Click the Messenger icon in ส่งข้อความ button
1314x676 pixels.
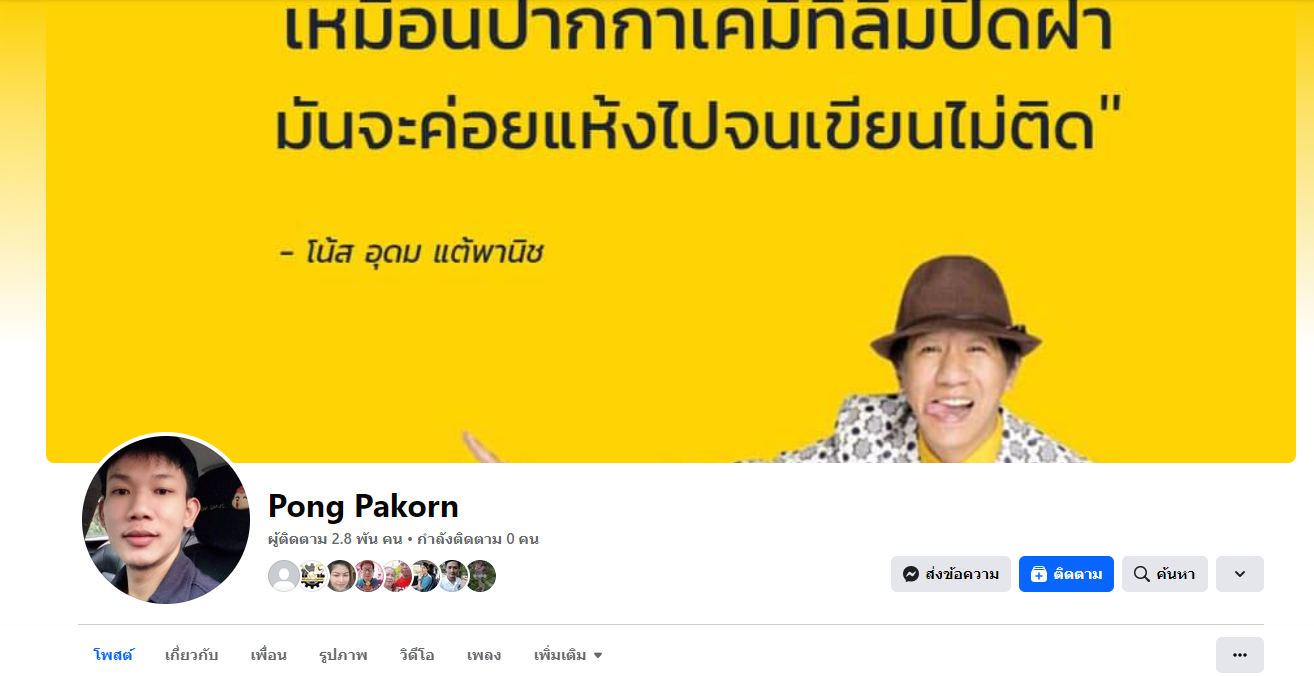coord(911,574)
